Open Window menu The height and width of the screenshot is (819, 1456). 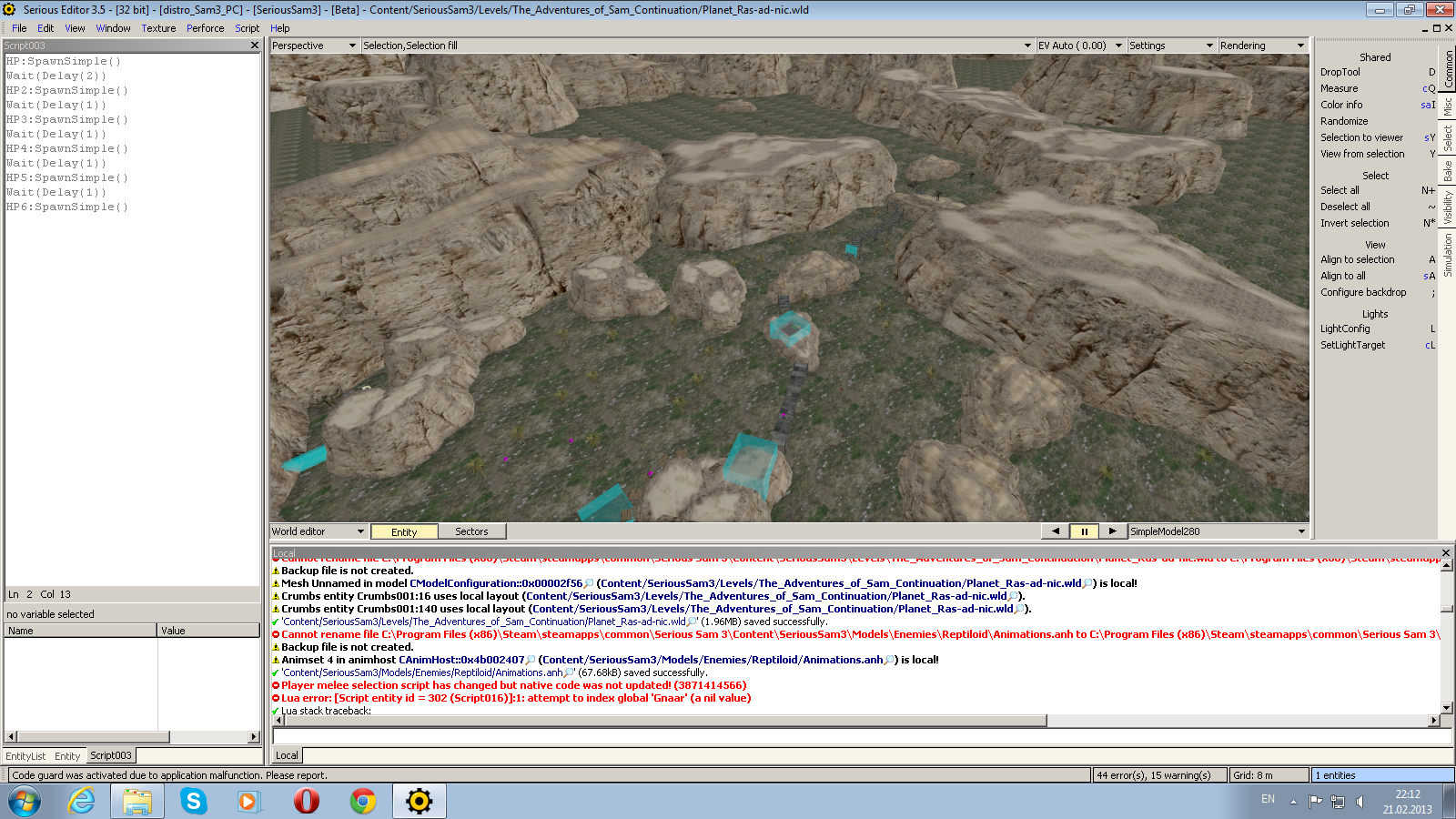(x=113, y=28)
